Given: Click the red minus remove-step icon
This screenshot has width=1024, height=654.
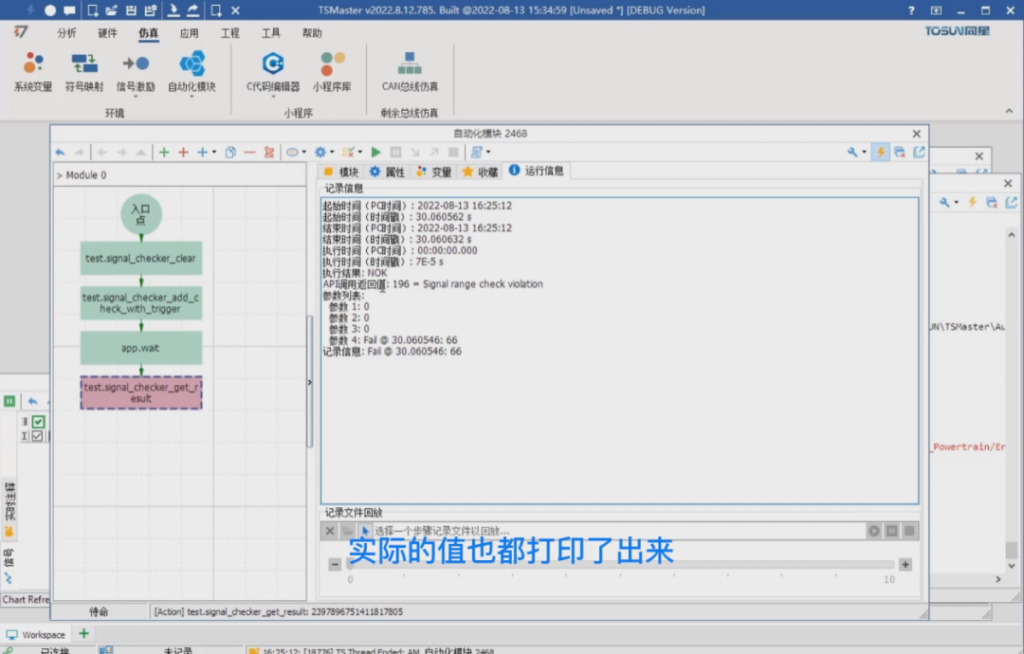Looking at the screenshot, I should pyautogui.click(x=249, y=152).
